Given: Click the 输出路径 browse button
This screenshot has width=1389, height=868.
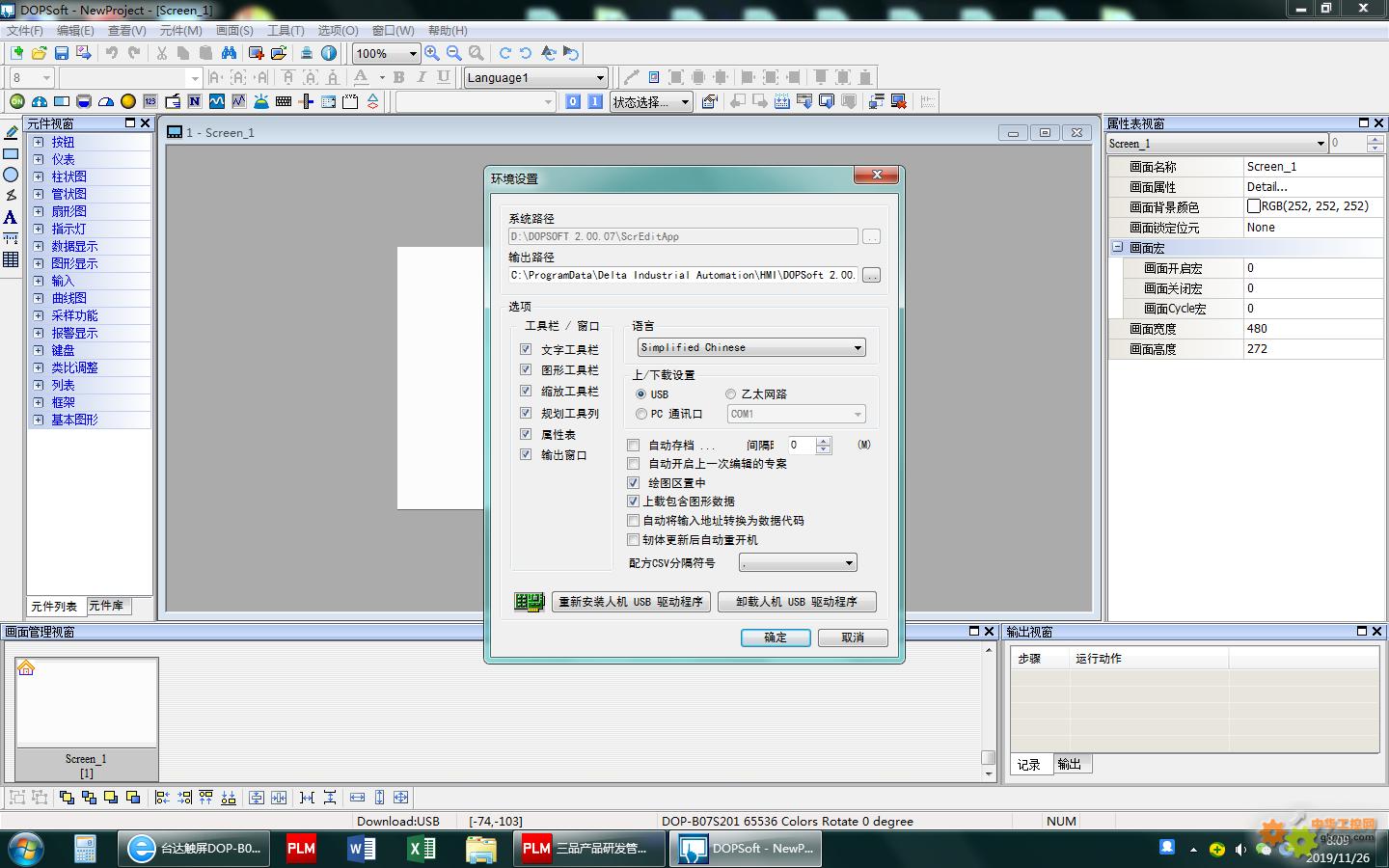Looking at the screenshot, I should pyautogui.click(x=871, y=276).
